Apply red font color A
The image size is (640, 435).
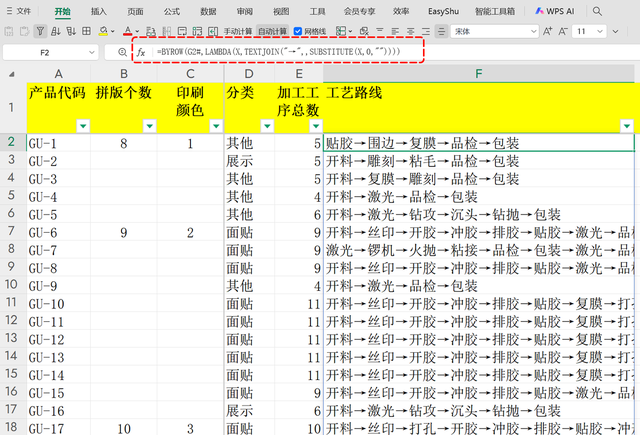click(x=128, y=31)
